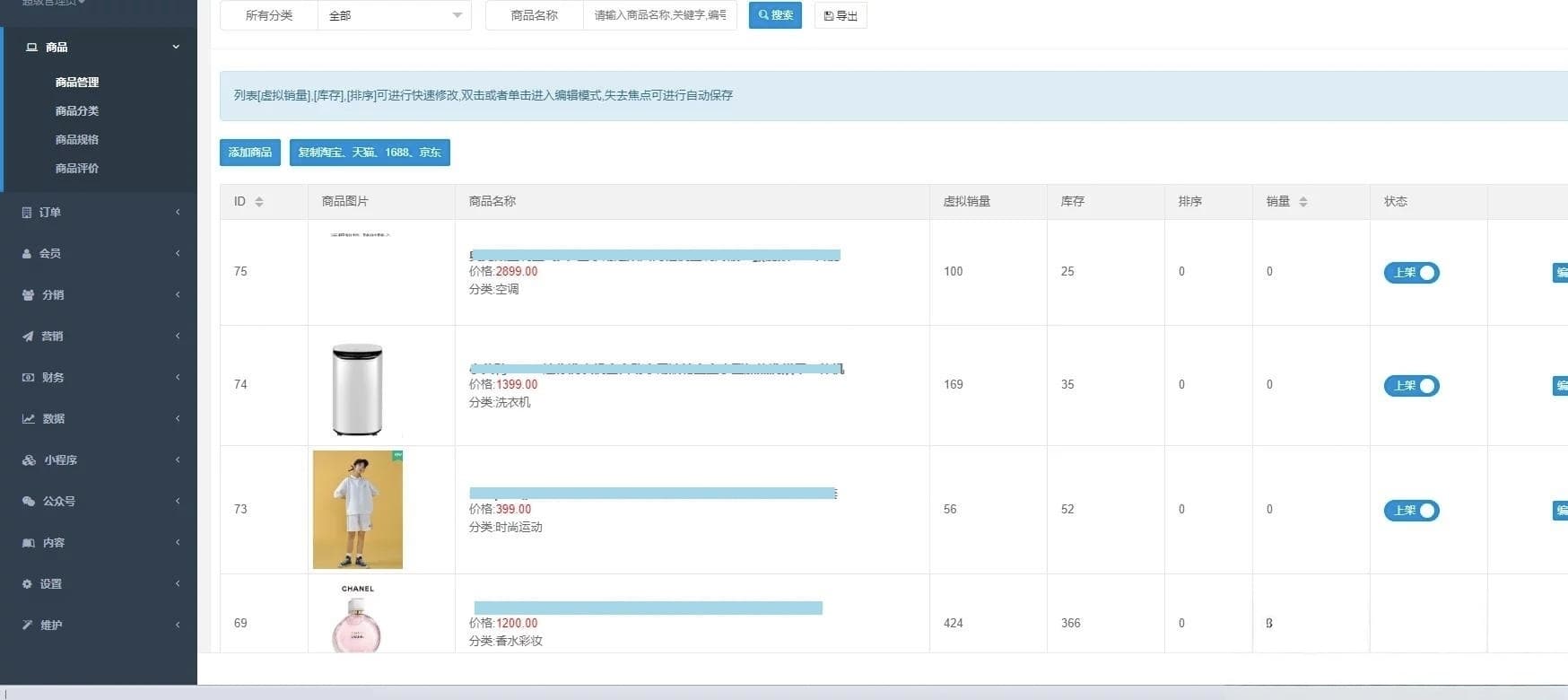The height and width of the screenshot is (700, 1568).
Task: Expand the 小程序 menu chevron
Action: click(x=178, y=460)
